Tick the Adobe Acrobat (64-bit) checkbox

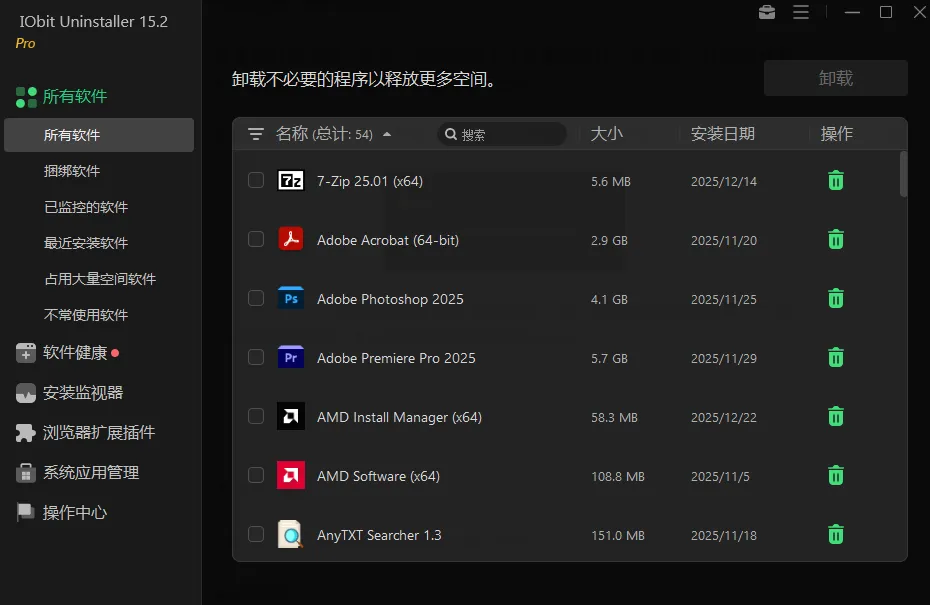click(256, 239)
